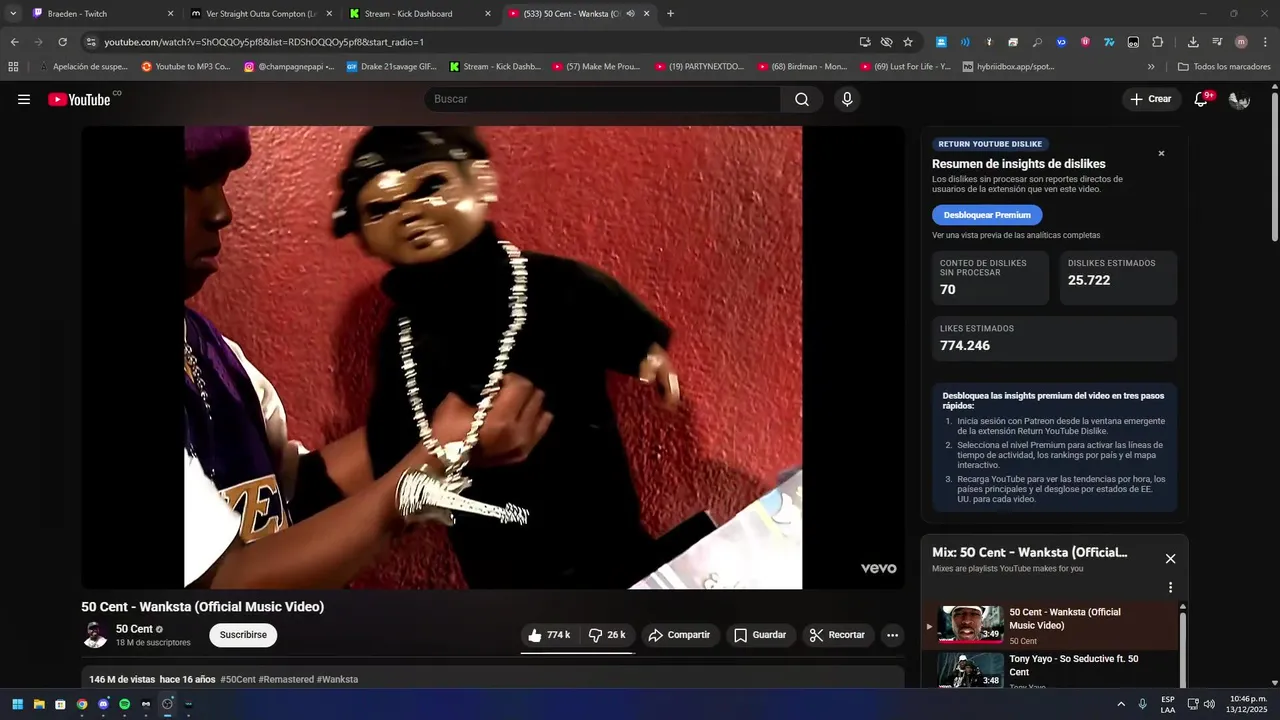Screen dimensions: 1280x720
Task: Open the Chrome three-dot menu
Action: (1266, 42)
